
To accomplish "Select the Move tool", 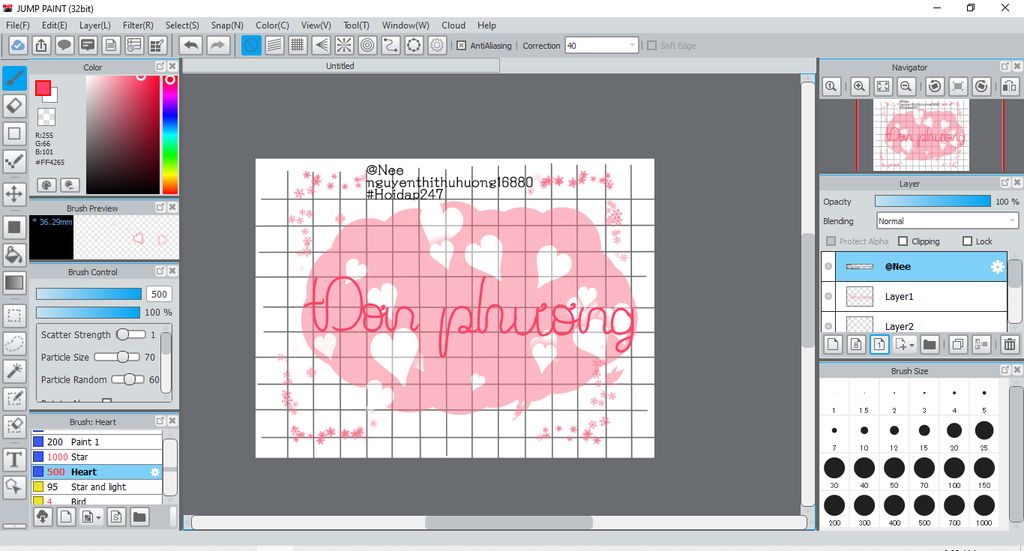I will (14, 194).
